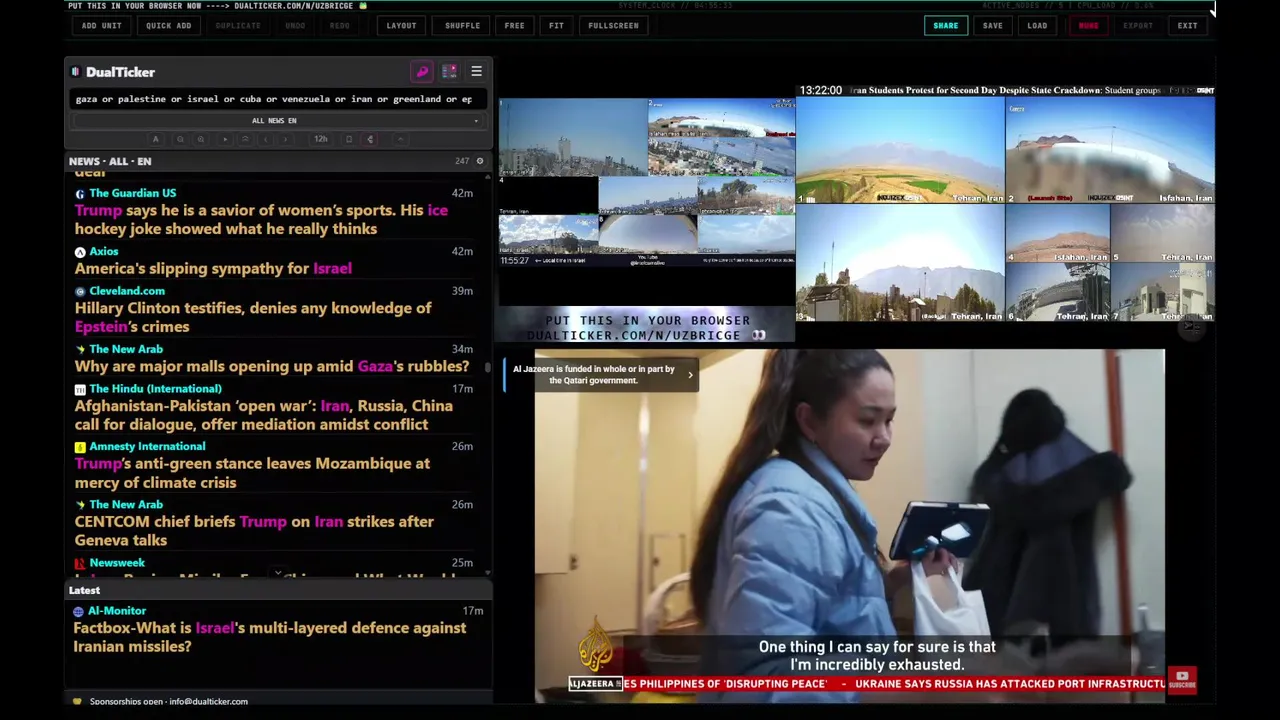Click the Amnesty International source icon
The width and height of the screenshot is (1280, 720).
[80, 447]
